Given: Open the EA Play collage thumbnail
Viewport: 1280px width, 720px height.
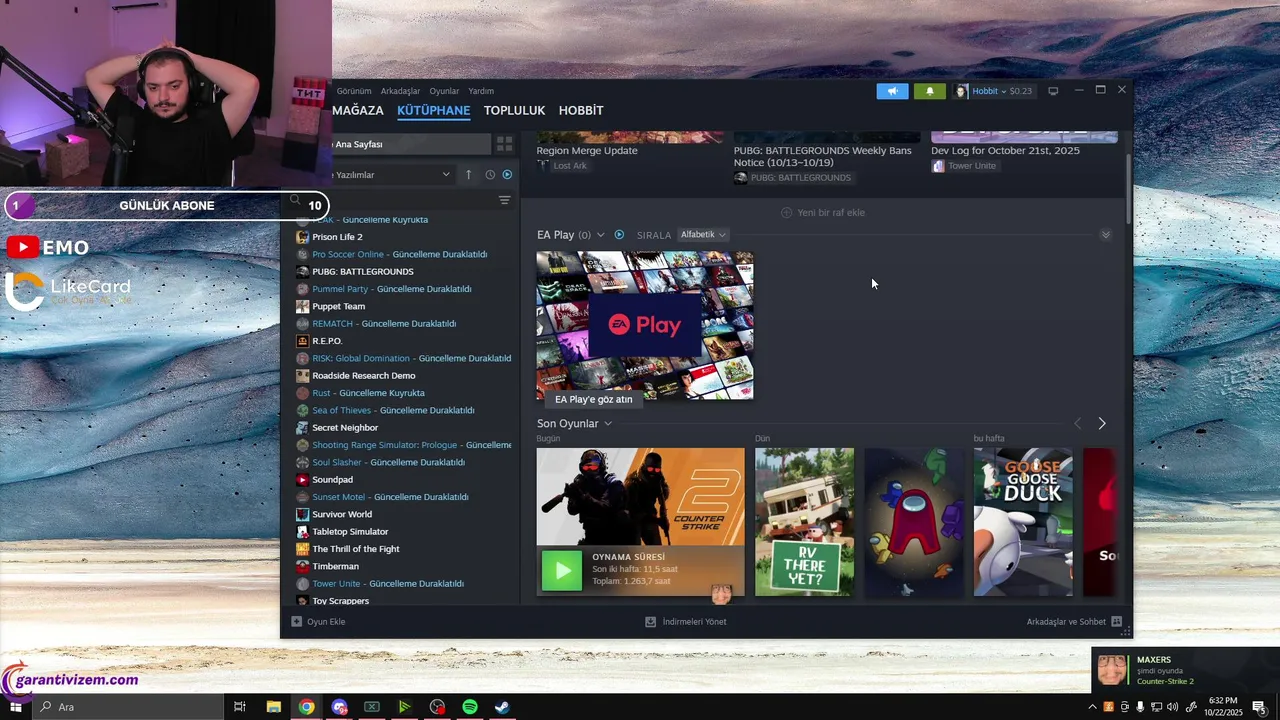Looking at the screenshot, I should click(645, 326).
